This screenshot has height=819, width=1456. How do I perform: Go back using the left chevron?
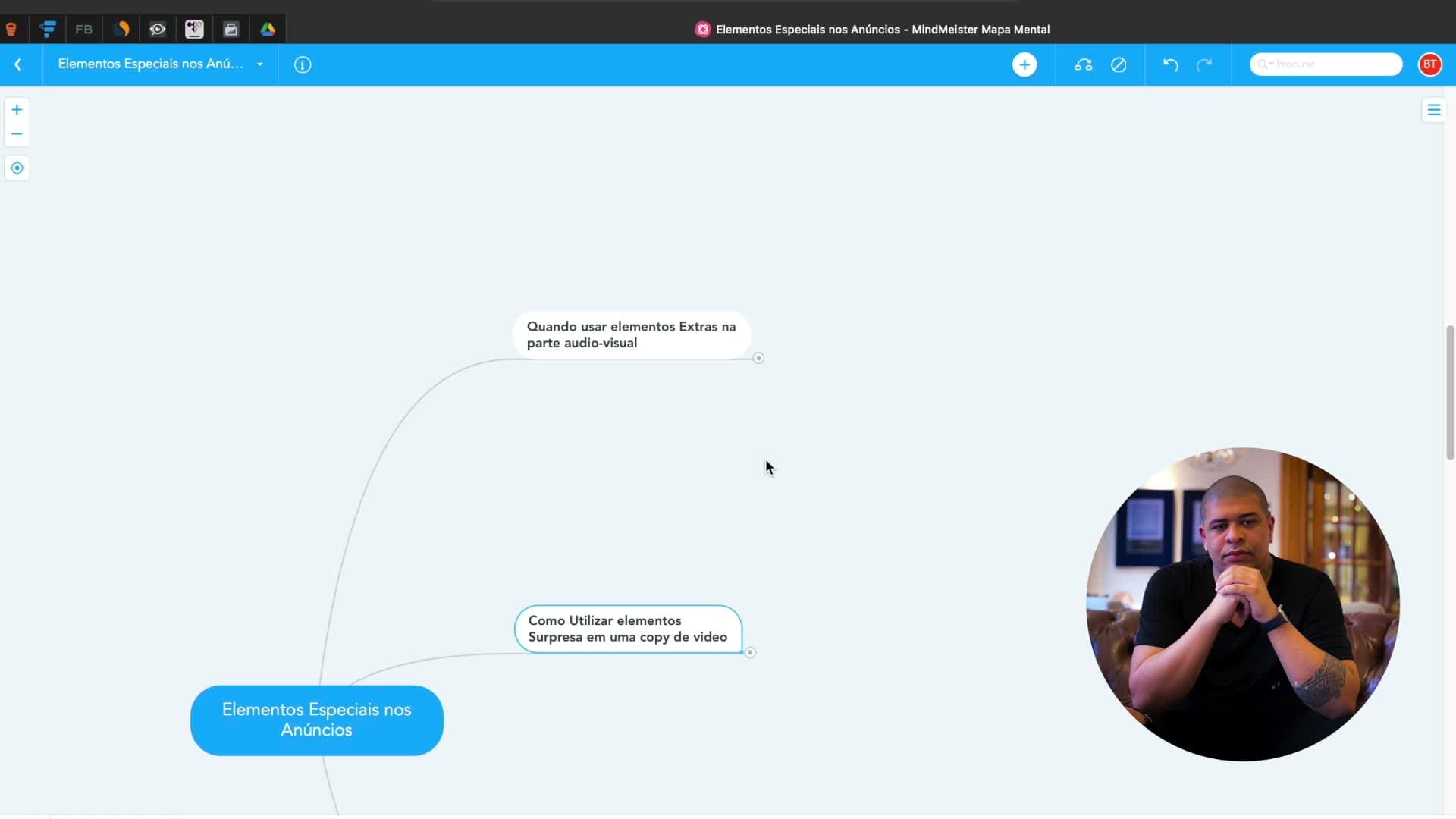(x=18, y=64)
